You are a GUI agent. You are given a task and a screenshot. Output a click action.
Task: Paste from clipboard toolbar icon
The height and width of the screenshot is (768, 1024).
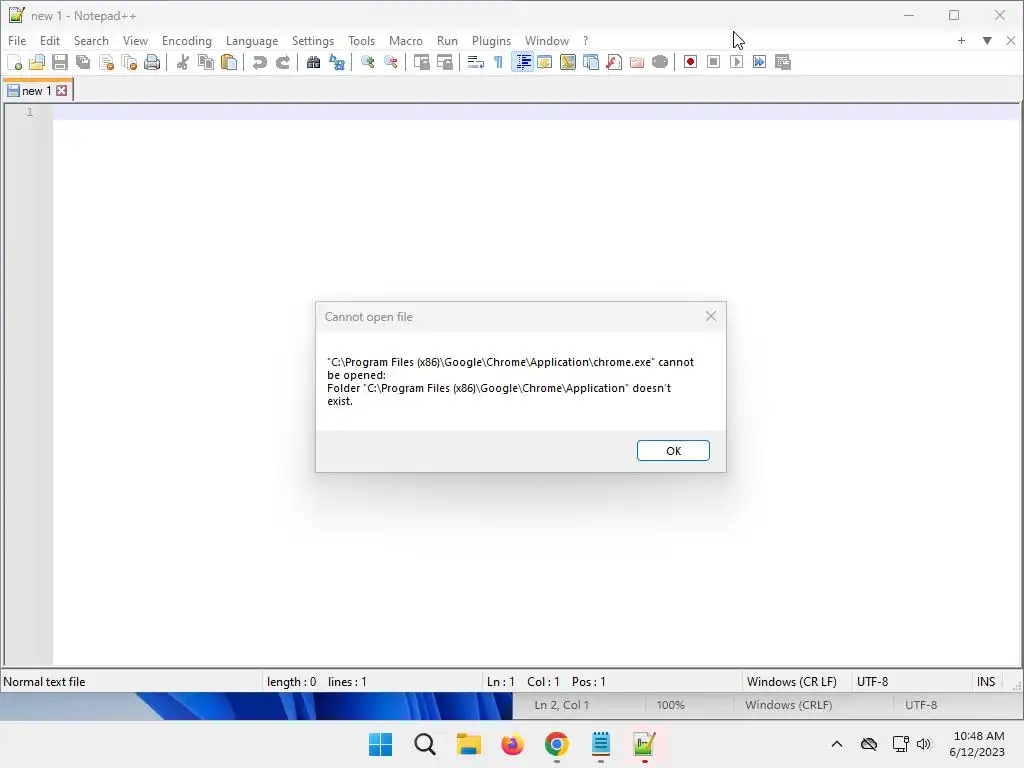click(229, 62)
